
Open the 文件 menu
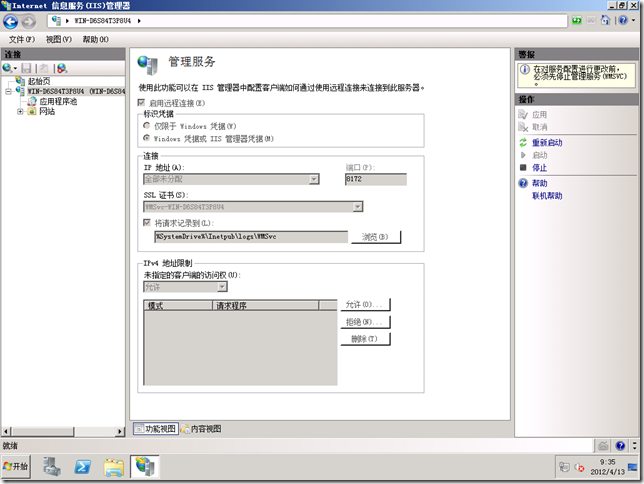coord(22,39)
